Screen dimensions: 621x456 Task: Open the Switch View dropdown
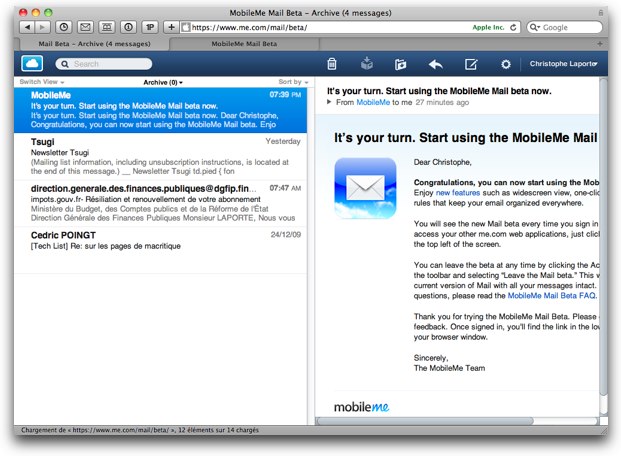click(x=42, y=82)
